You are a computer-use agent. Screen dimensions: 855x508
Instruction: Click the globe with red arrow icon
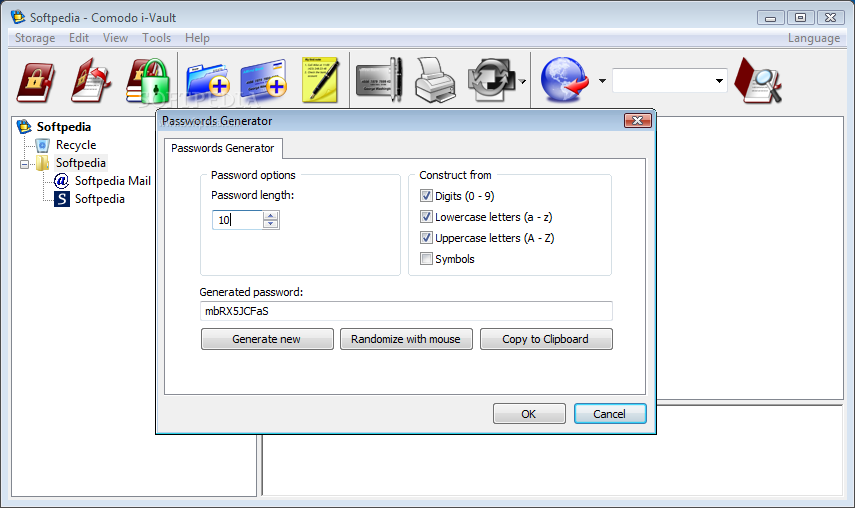[x=564, y=80]
